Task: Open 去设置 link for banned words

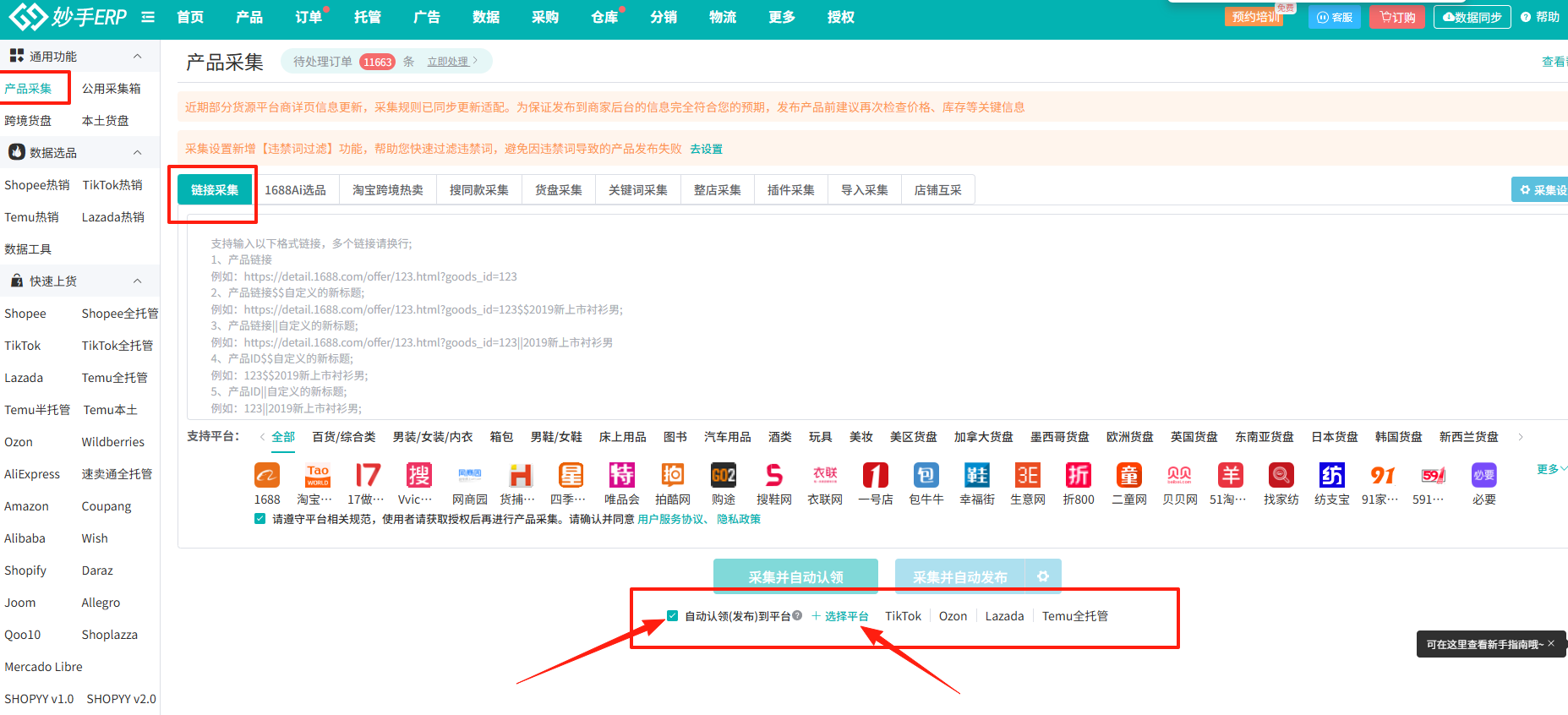Action: pyautogui.click(x=706, y=149)
